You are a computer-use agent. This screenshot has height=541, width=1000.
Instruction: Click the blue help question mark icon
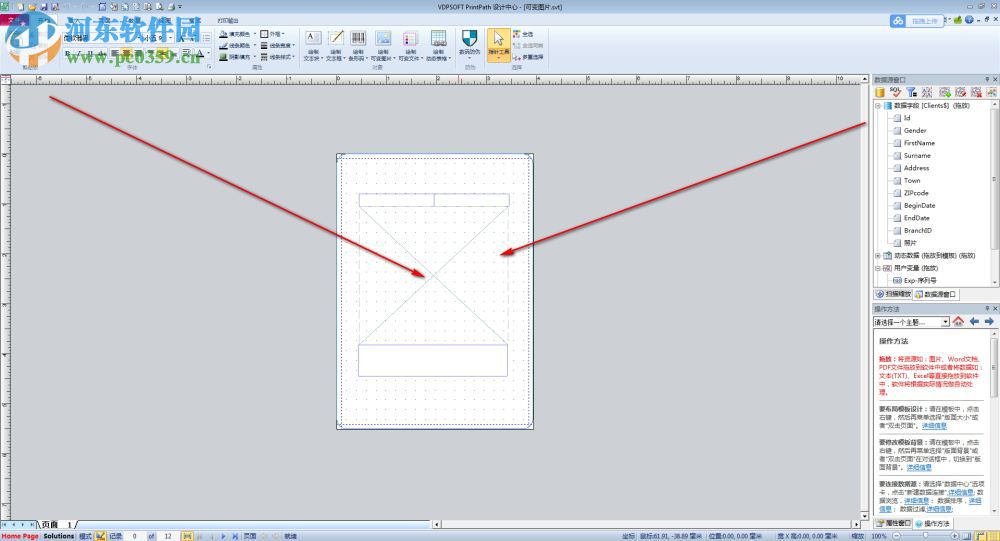coord(969,20)
